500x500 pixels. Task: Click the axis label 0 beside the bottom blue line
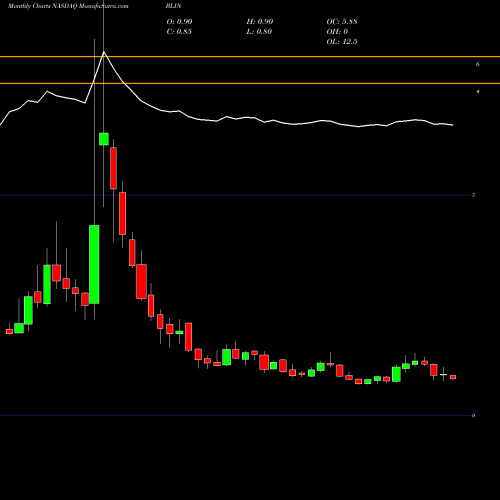473,415
